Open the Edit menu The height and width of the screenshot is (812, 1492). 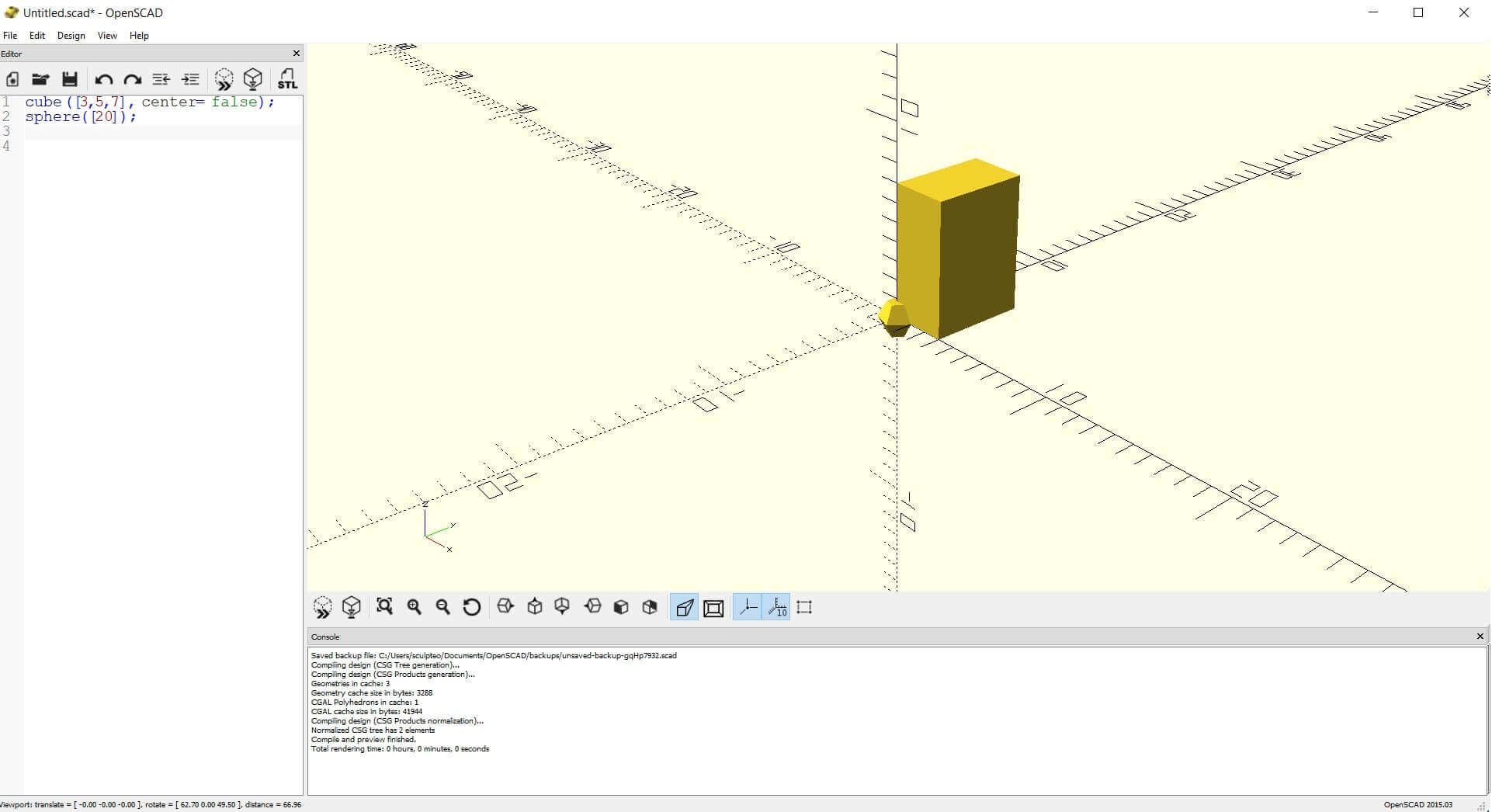[x=37, y=36]
